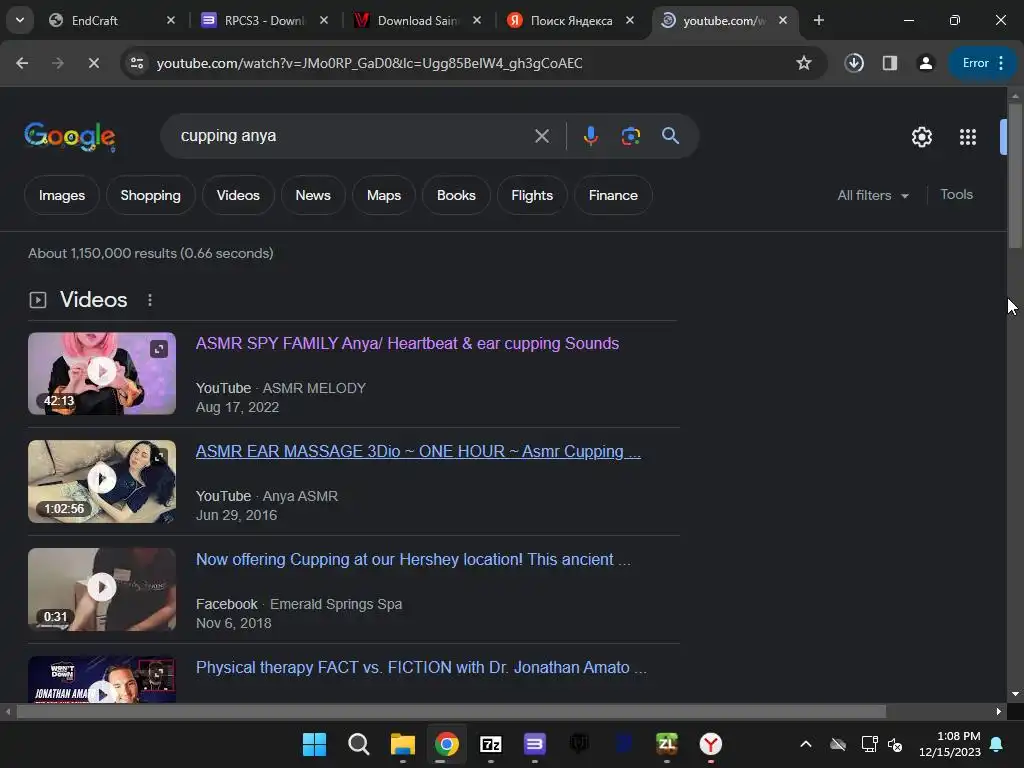The image size is (1024, 768).
Task: Filter results by Books
Action: [x=456, y=195]
